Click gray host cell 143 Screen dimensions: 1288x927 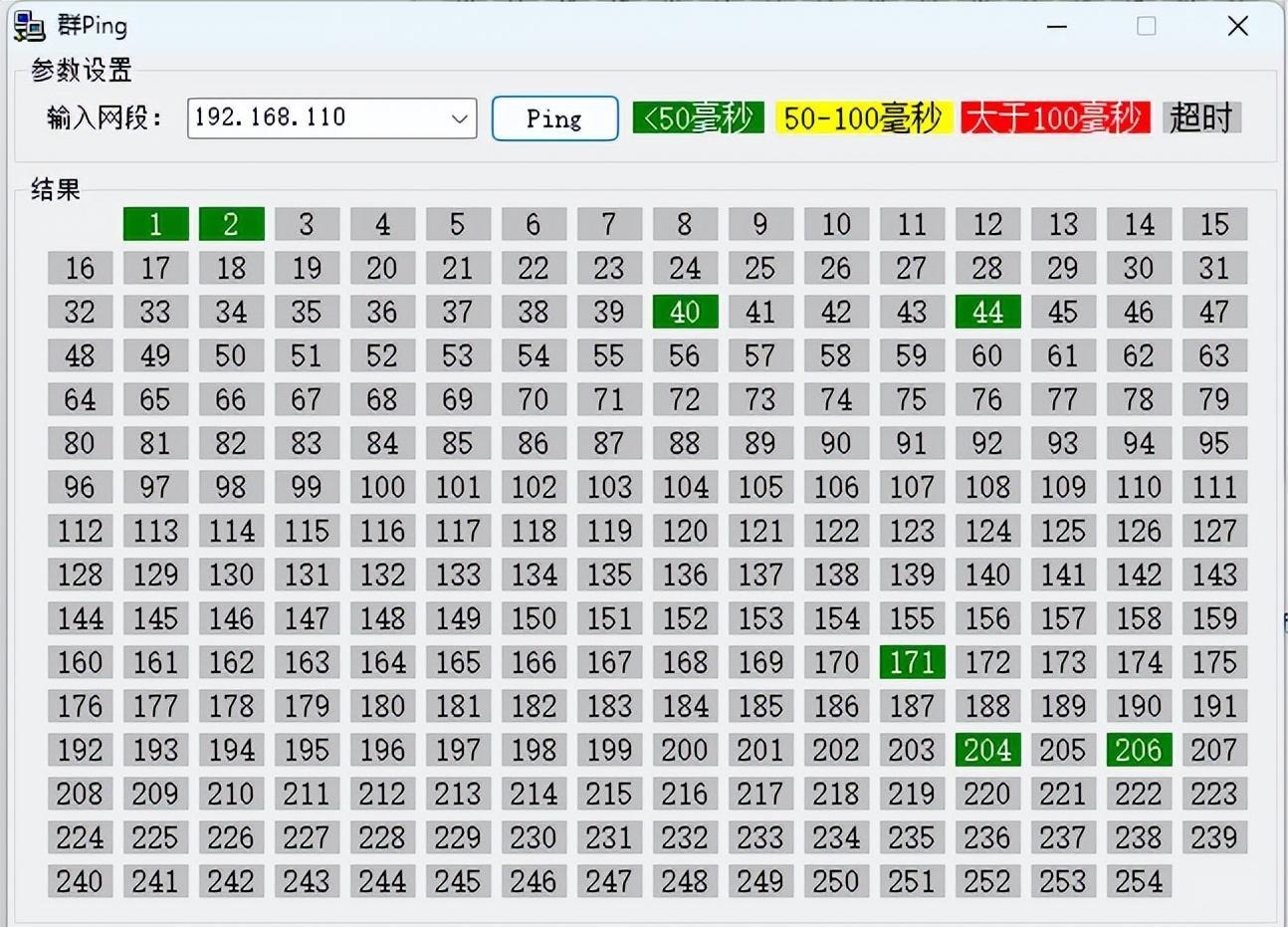(x=1215, y=575)
